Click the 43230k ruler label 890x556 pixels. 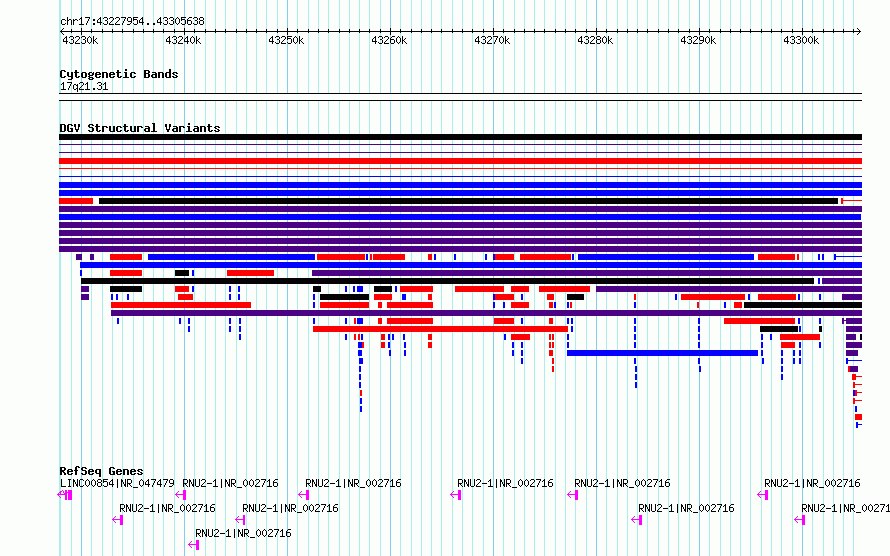(80, 40)
